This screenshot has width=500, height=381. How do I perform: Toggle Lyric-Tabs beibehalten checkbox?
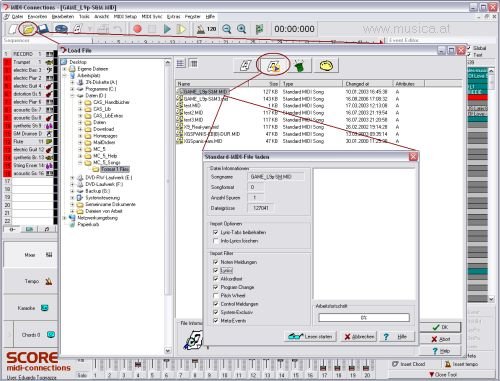(216, 232)
